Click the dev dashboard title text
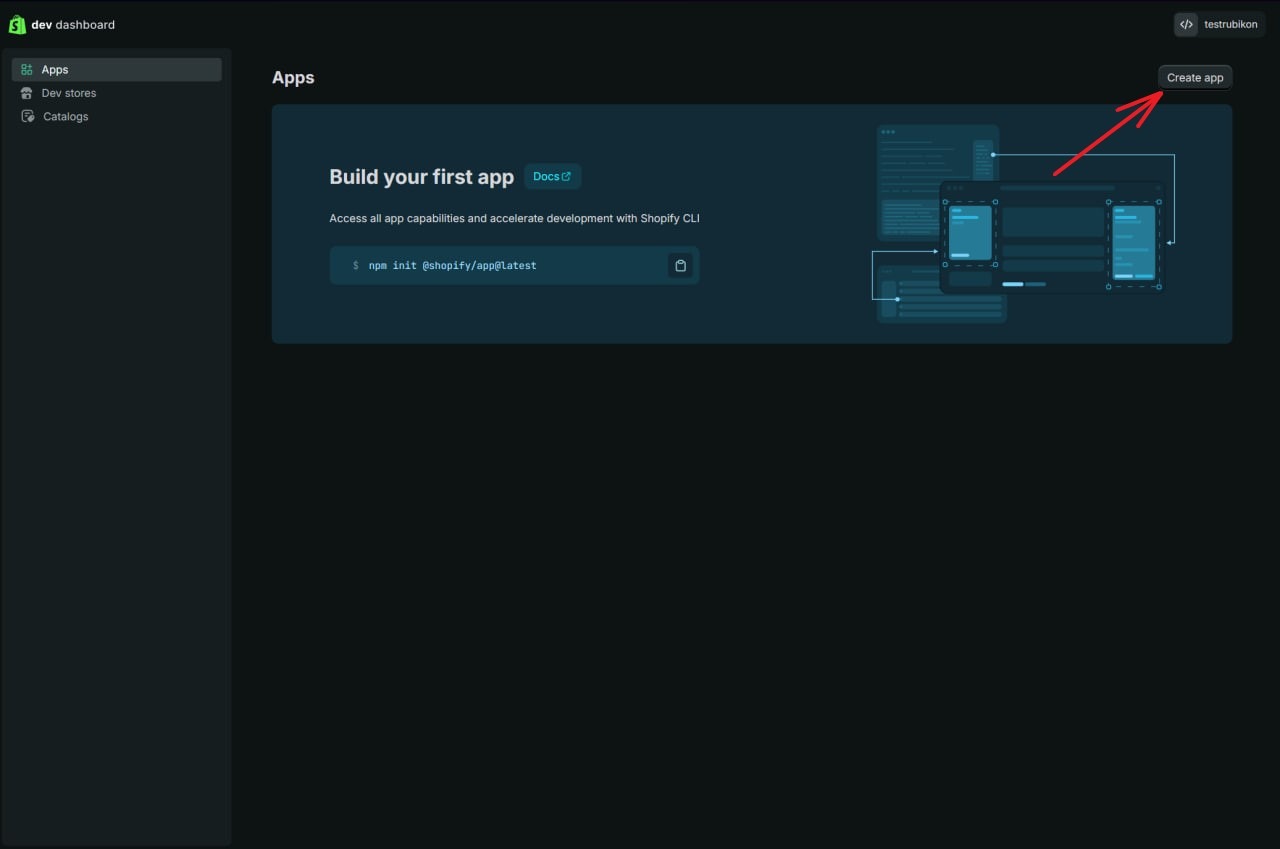The width and height of the screenshot is (1280, 849). [73, 25]
